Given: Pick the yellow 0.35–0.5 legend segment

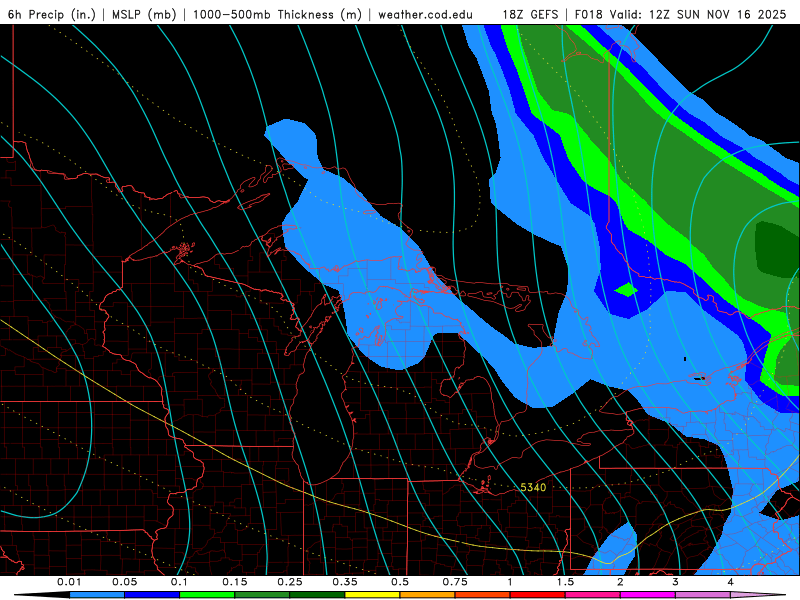Looking at the screenshot, I should pos(372,595).
